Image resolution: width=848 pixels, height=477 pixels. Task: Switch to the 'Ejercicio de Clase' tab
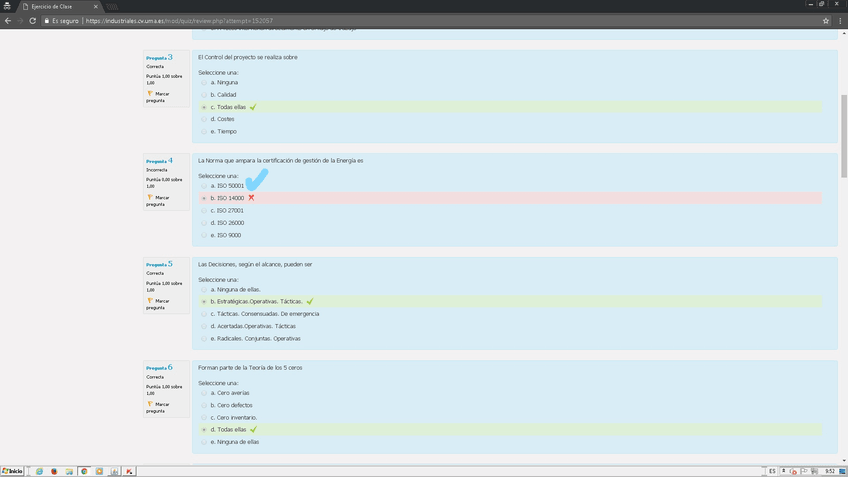(58, 6)
